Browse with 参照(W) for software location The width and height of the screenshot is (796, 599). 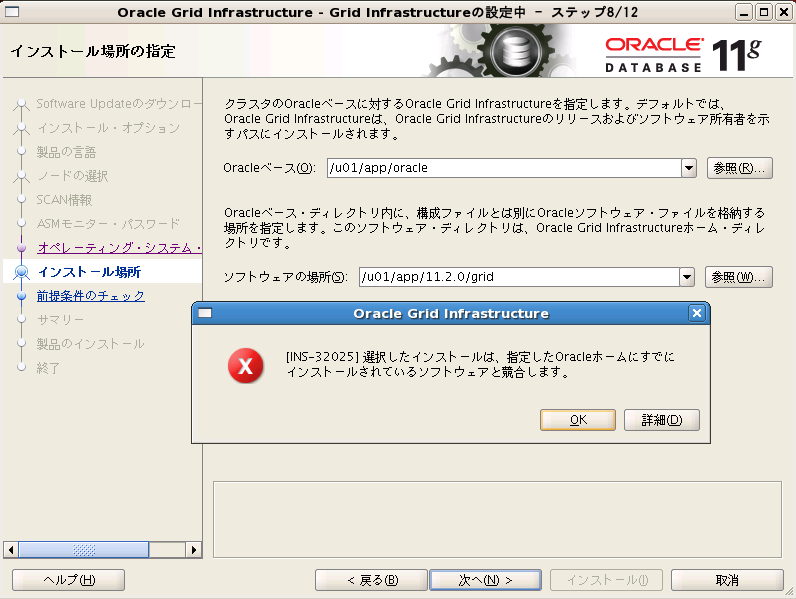pyautogui.click(x=739, y=277)
